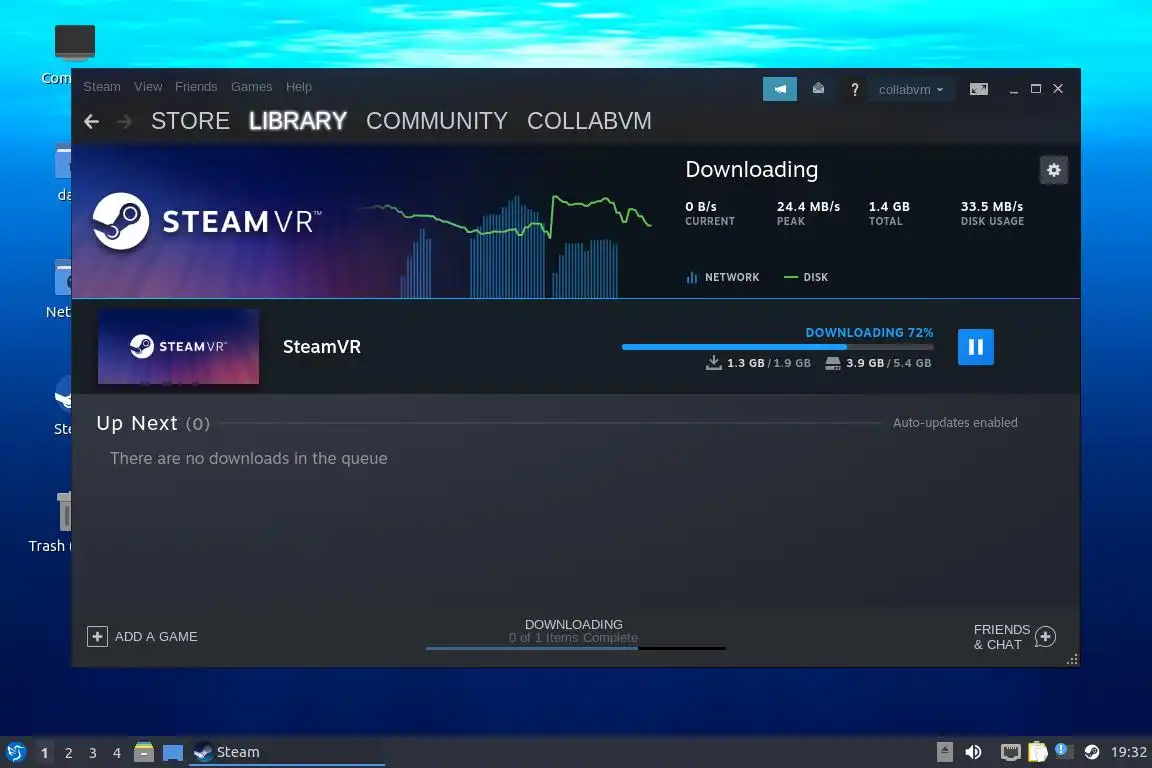The width and height of the screenshot is (1152, 768).
Task: Click the Steam tray icon
Action: (x=1092, y=752)
